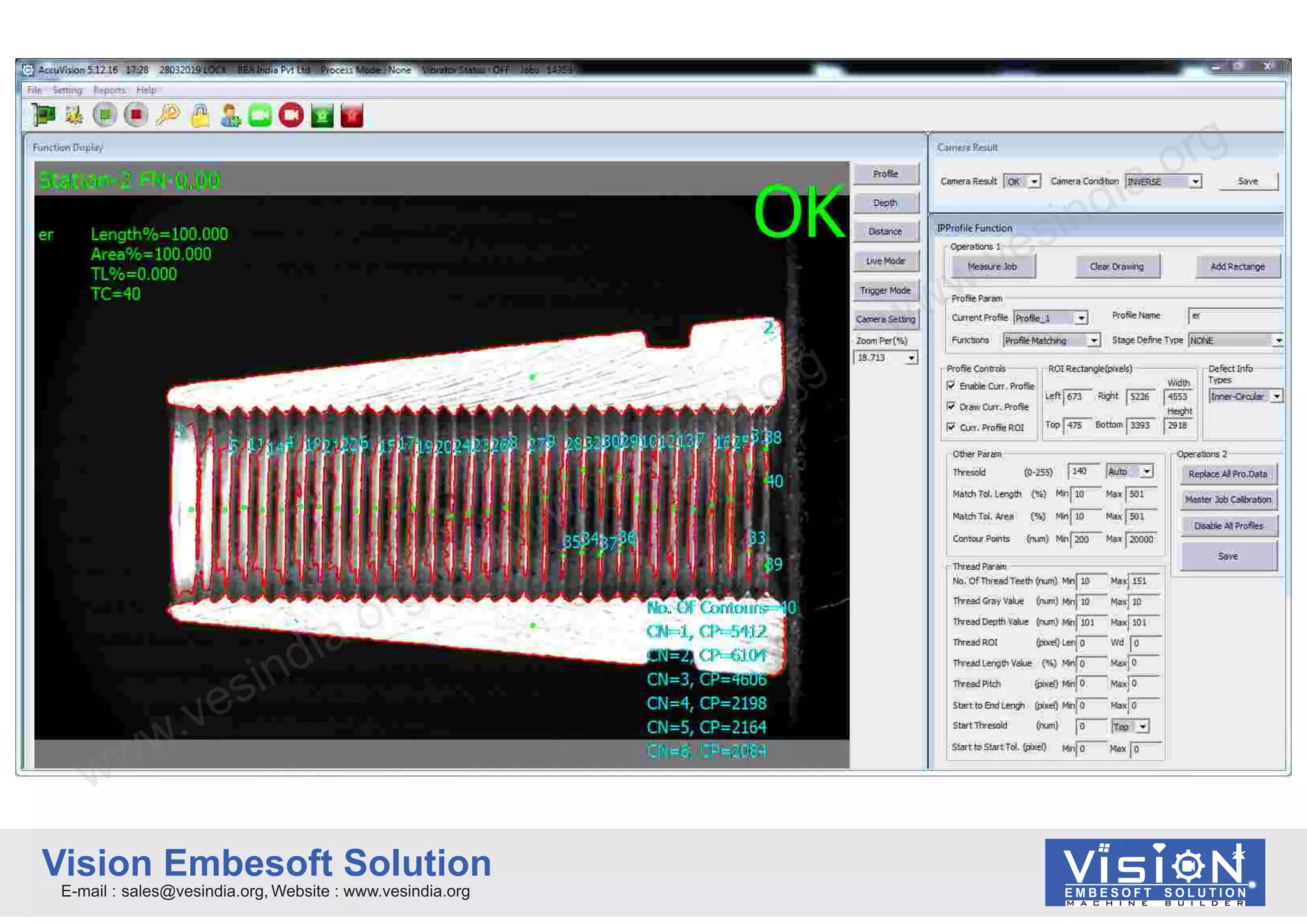Viewport: 1307px width, 924px height.
Task: Click the Depth side button
Action: [x=886, y=203]
